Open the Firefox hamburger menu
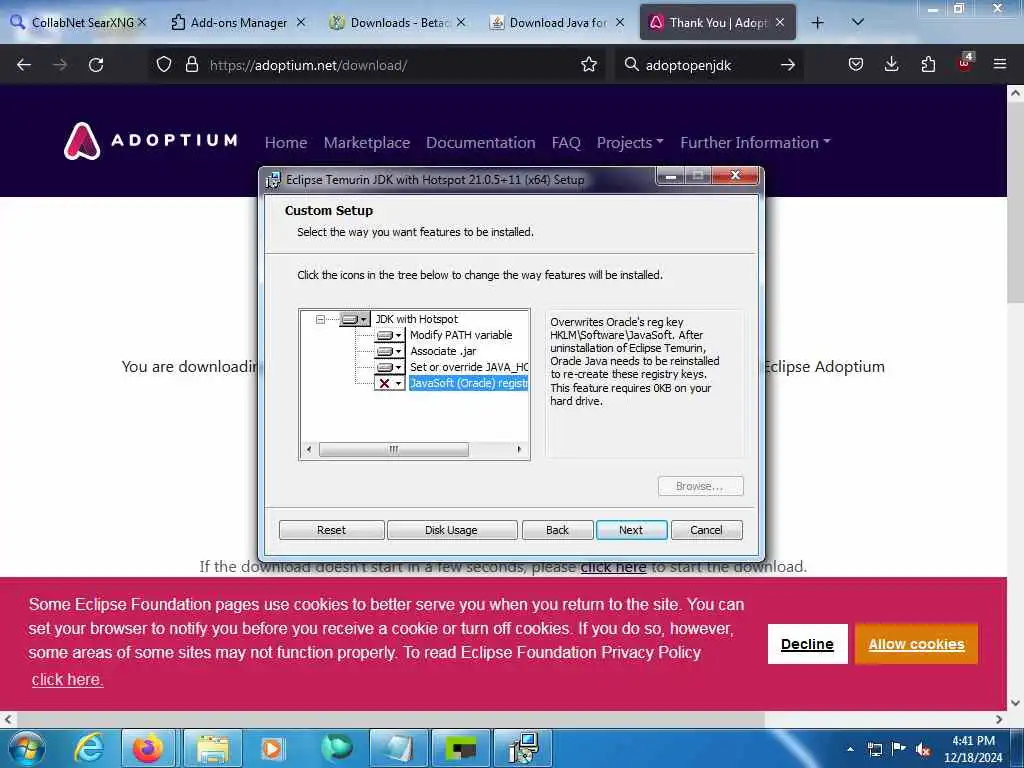This screenshot has width=1024, height=768. click(x=1000, y=64)
